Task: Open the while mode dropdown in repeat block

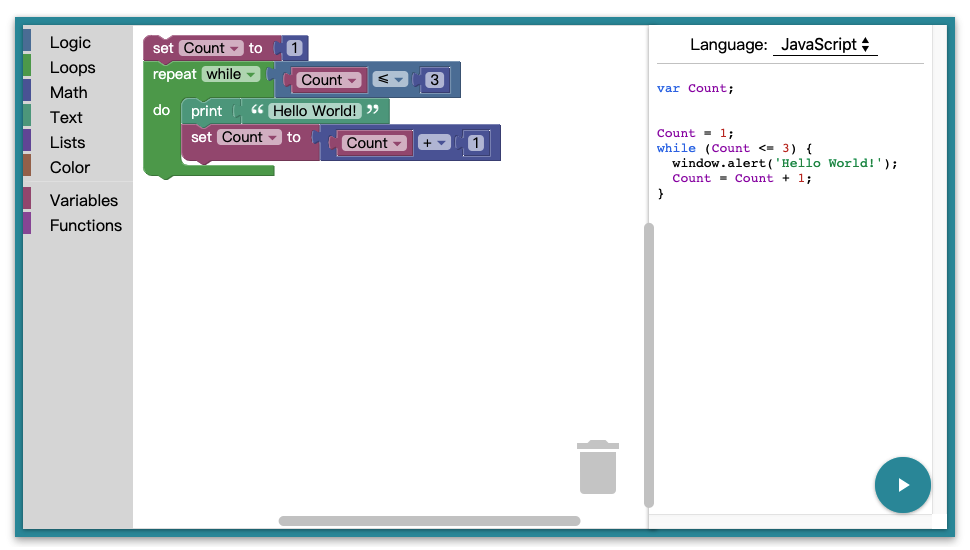Action: 231,74
